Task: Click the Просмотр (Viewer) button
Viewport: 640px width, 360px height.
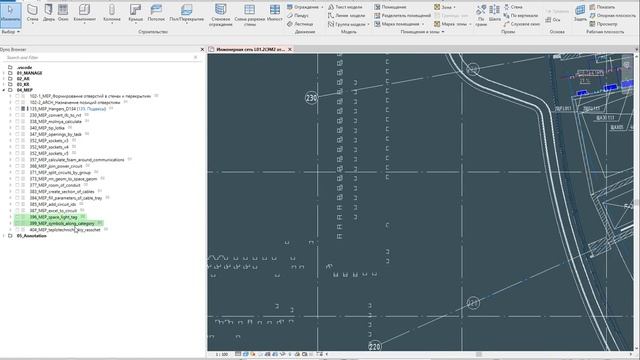Action: (x=603, y=24)
